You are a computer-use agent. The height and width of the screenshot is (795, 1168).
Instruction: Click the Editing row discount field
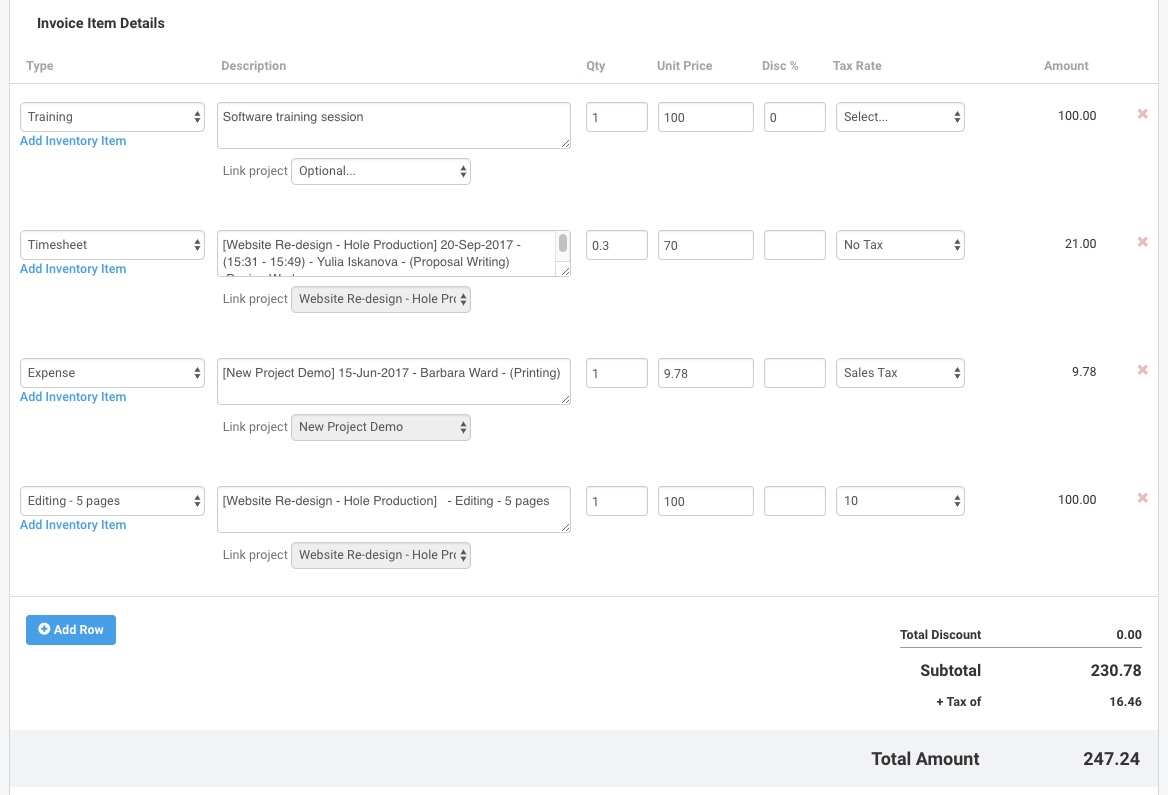pos(795,501)
